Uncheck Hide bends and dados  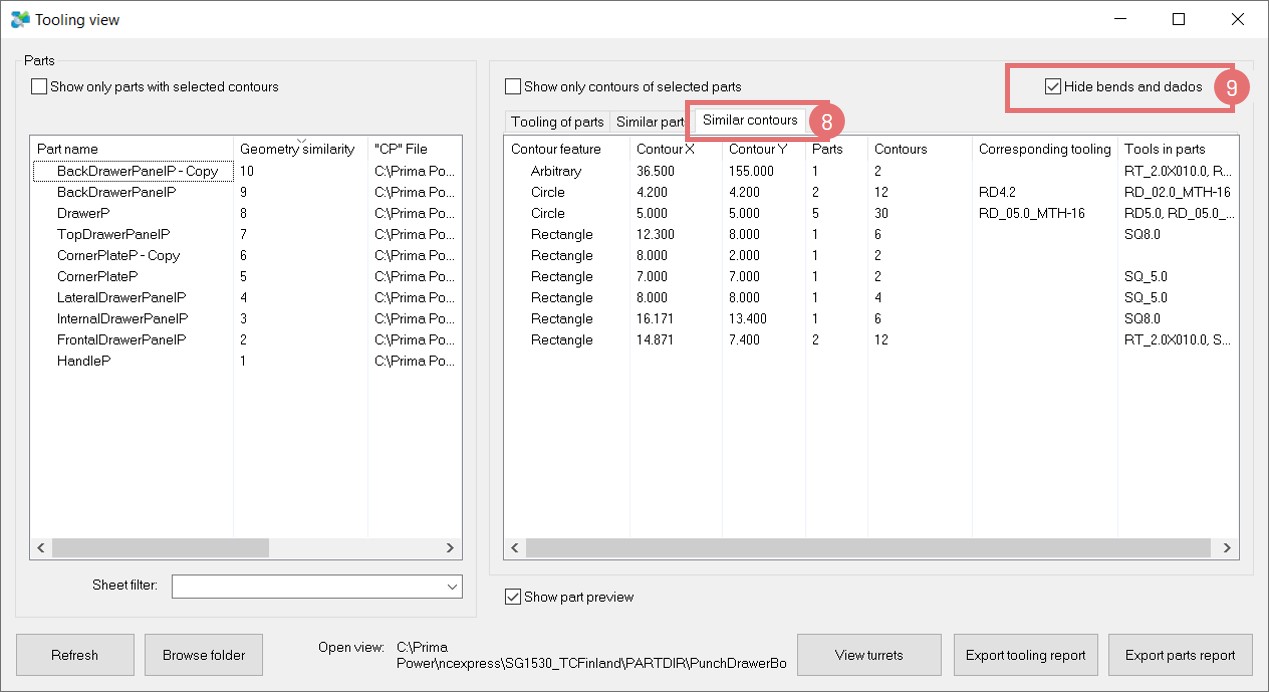pyautogui.click(x=1052, y=87)
